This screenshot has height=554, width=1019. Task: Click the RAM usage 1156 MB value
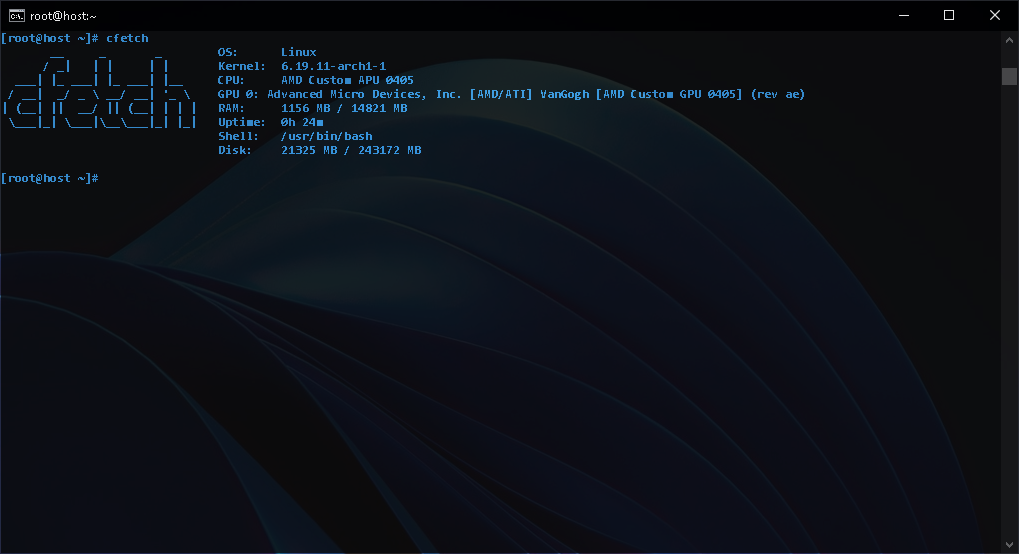(x=305, y=108)
